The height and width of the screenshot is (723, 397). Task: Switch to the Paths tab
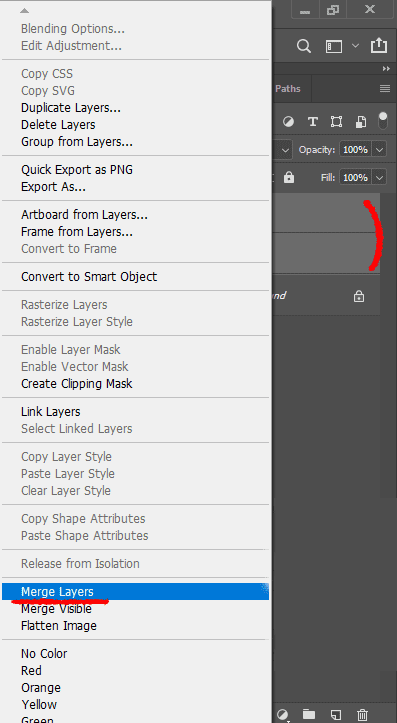tap(288, 89)
